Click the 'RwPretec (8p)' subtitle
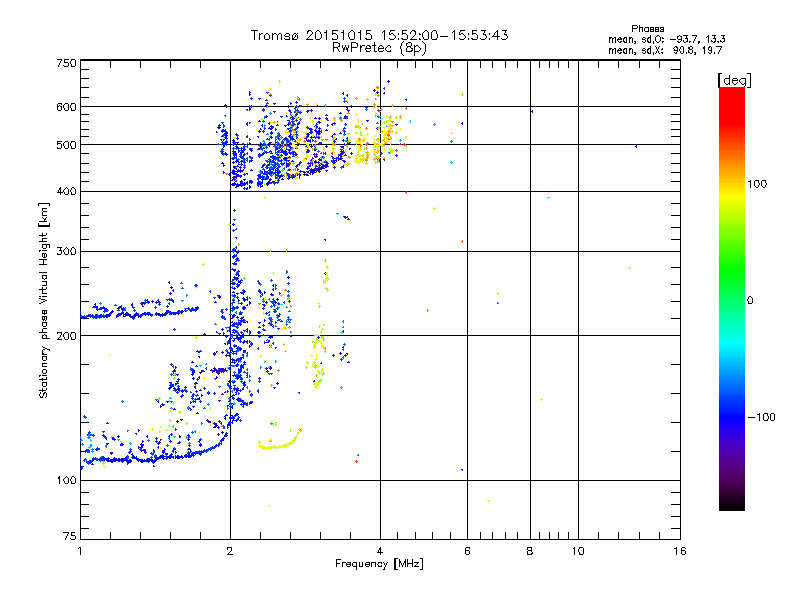800x600 pixels. point(379,48)
